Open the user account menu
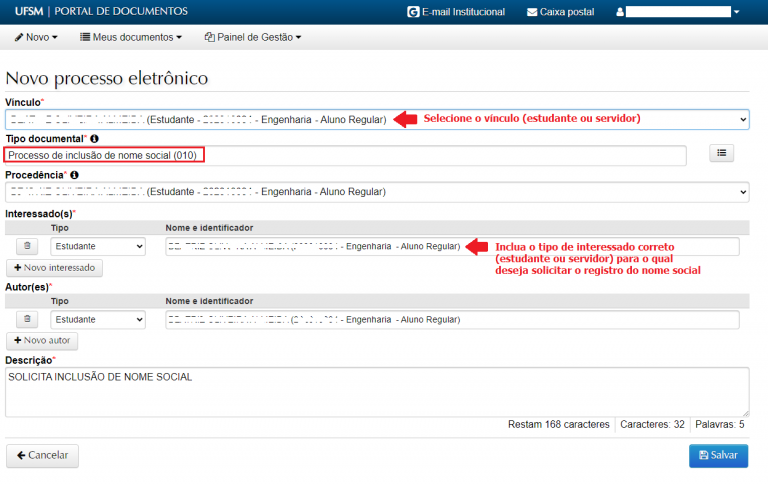This screenshot has height=485, width=768. tap(679, 12)
